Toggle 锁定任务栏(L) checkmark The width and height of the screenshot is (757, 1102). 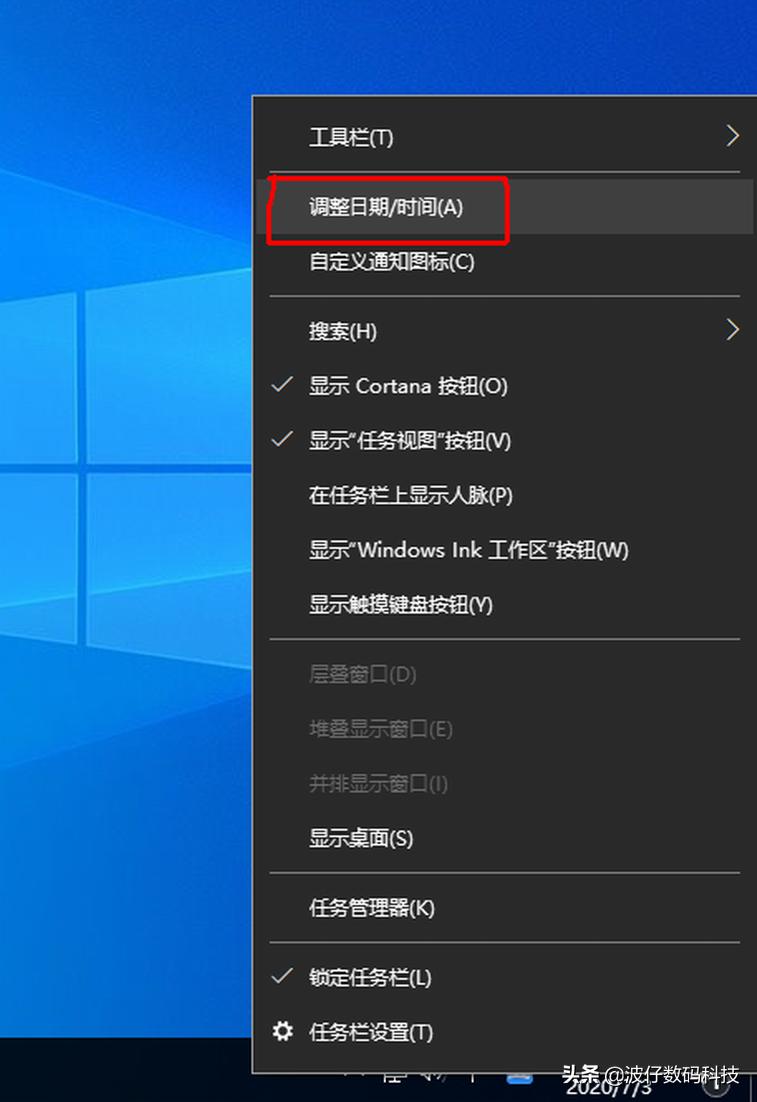click(504, 978)
